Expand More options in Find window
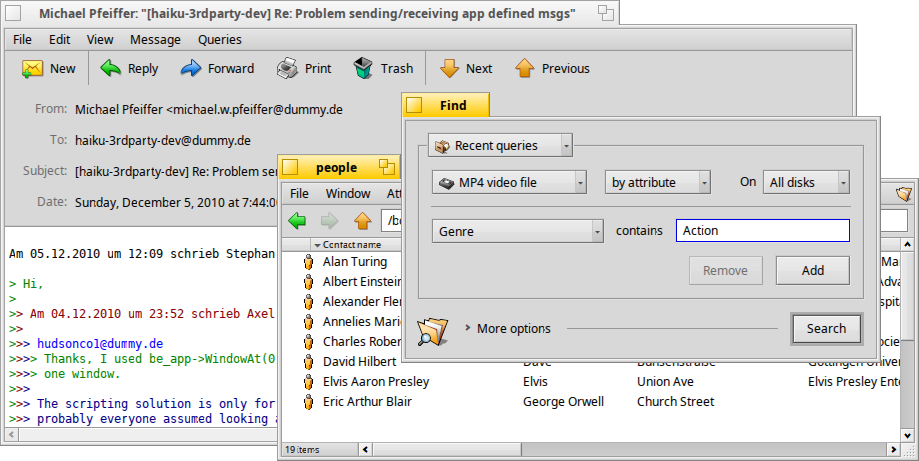 point(468,328)
